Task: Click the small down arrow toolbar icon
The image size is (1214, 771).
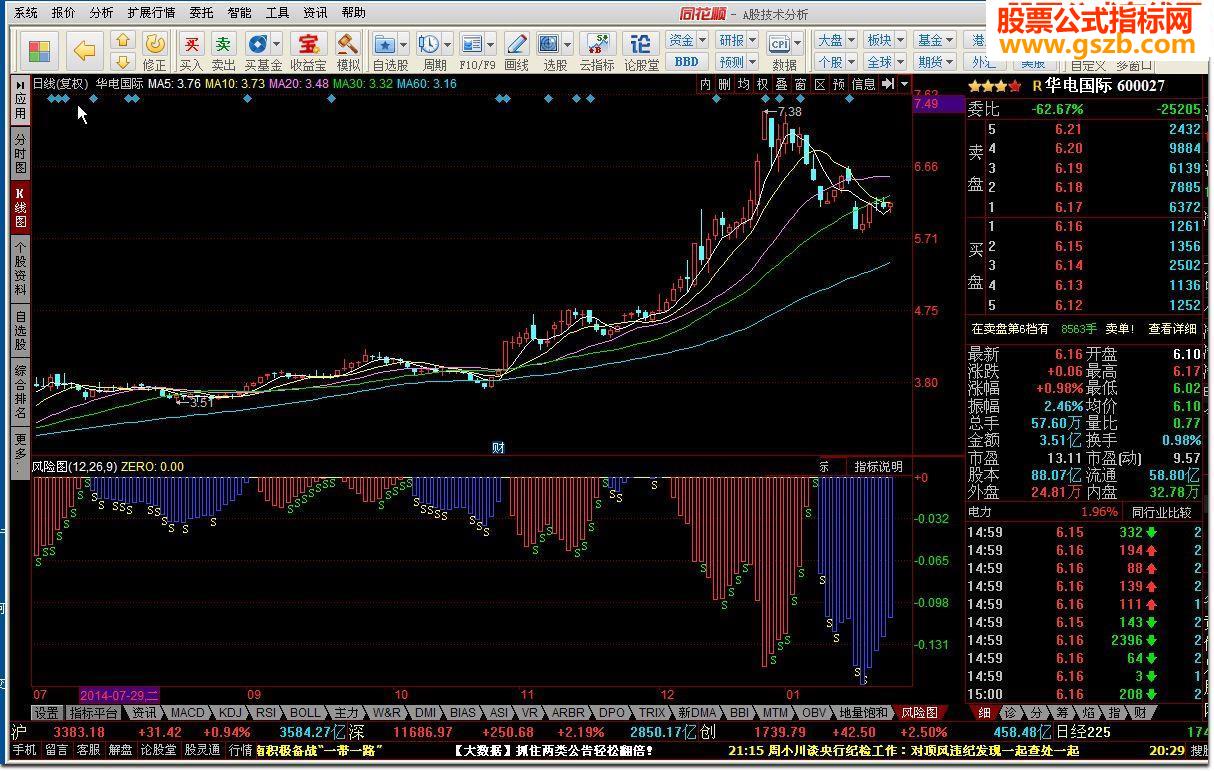Action: pyautogui.click(x=123, y=62)
